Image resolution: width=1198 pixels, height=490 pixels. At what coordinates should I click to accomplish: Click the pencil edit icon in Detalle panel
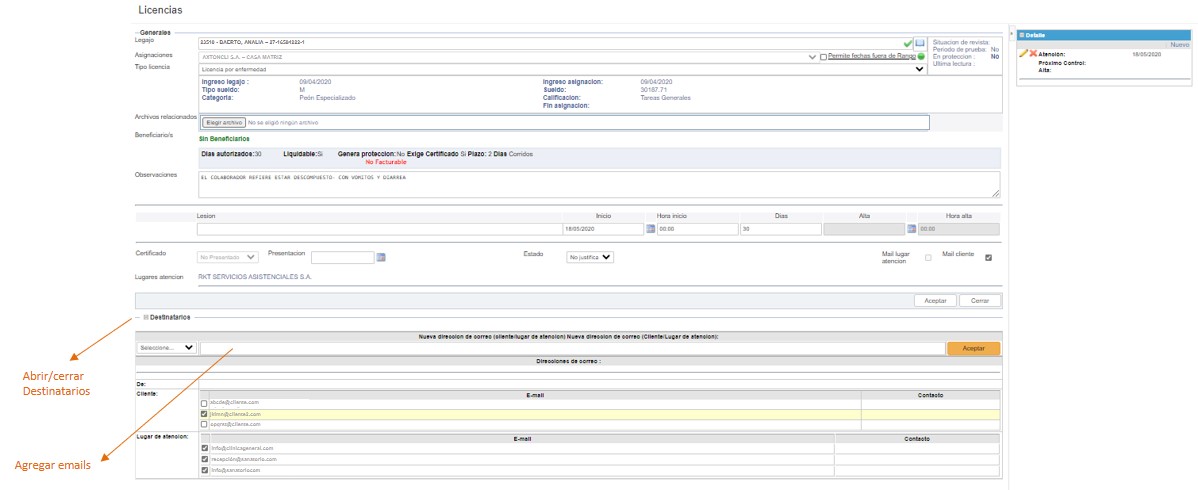click(x=1023, y=53)
